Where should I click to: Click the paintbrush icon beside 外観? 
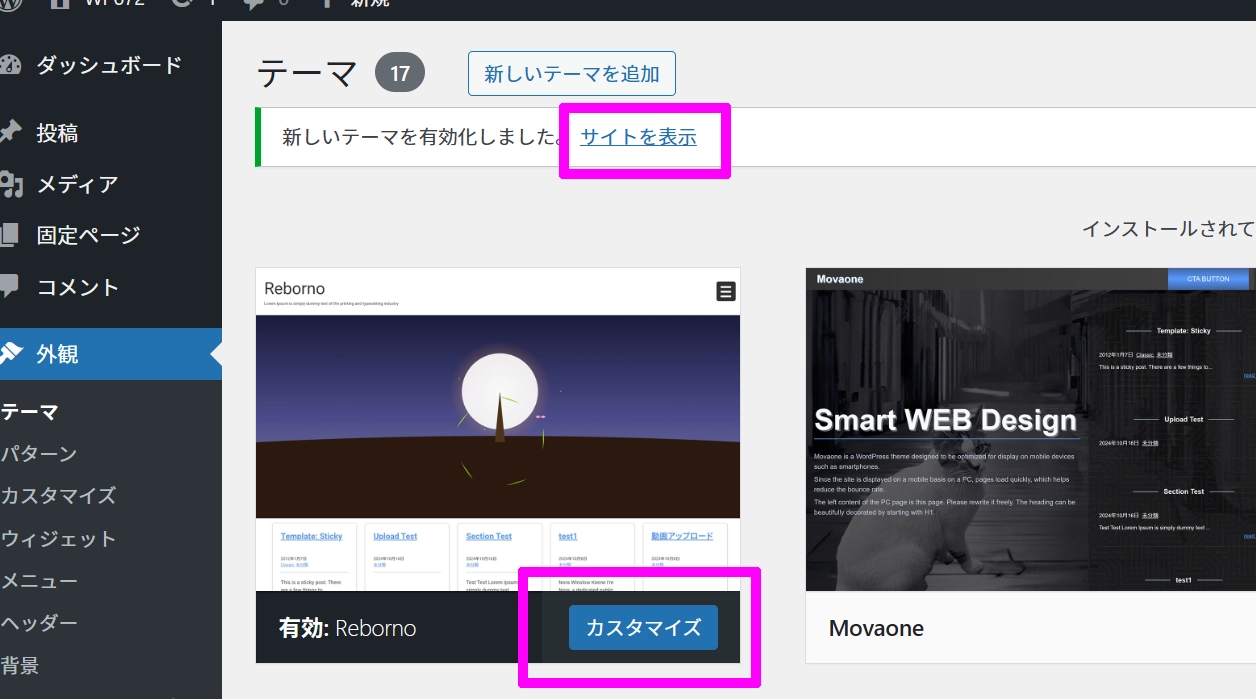click(10, 354)
